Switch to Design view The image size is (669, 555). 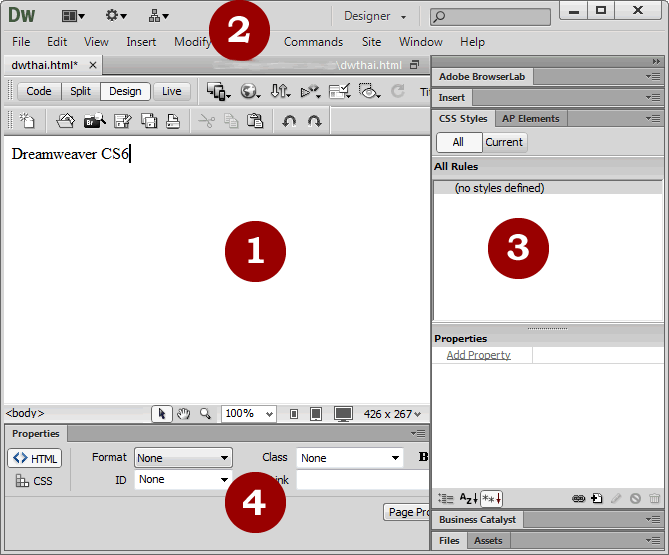coord(125,91)
